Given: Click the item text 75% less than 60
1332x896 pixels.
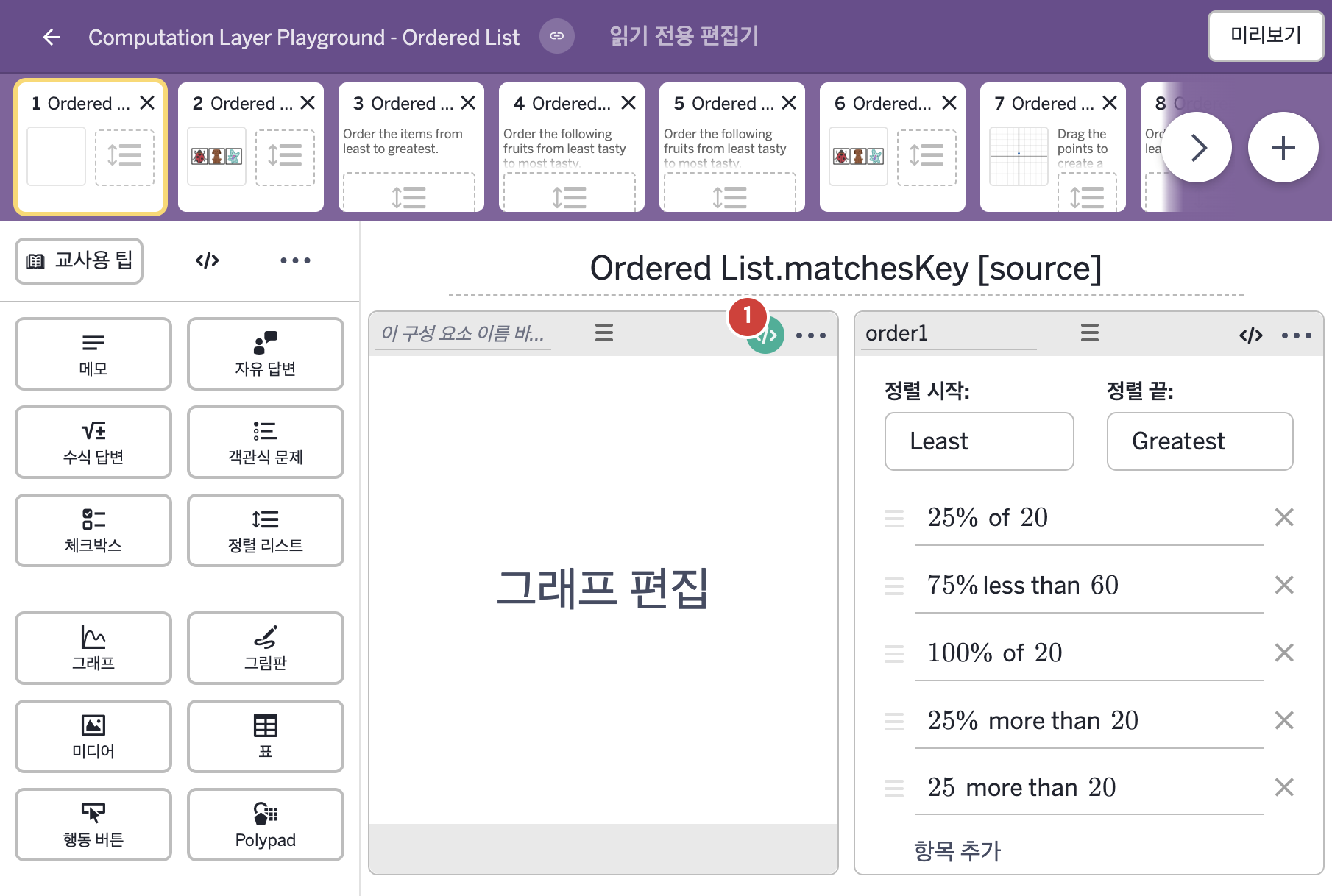Looking at the screenshot, I should pyautogui.click(x=1023, y=585).
